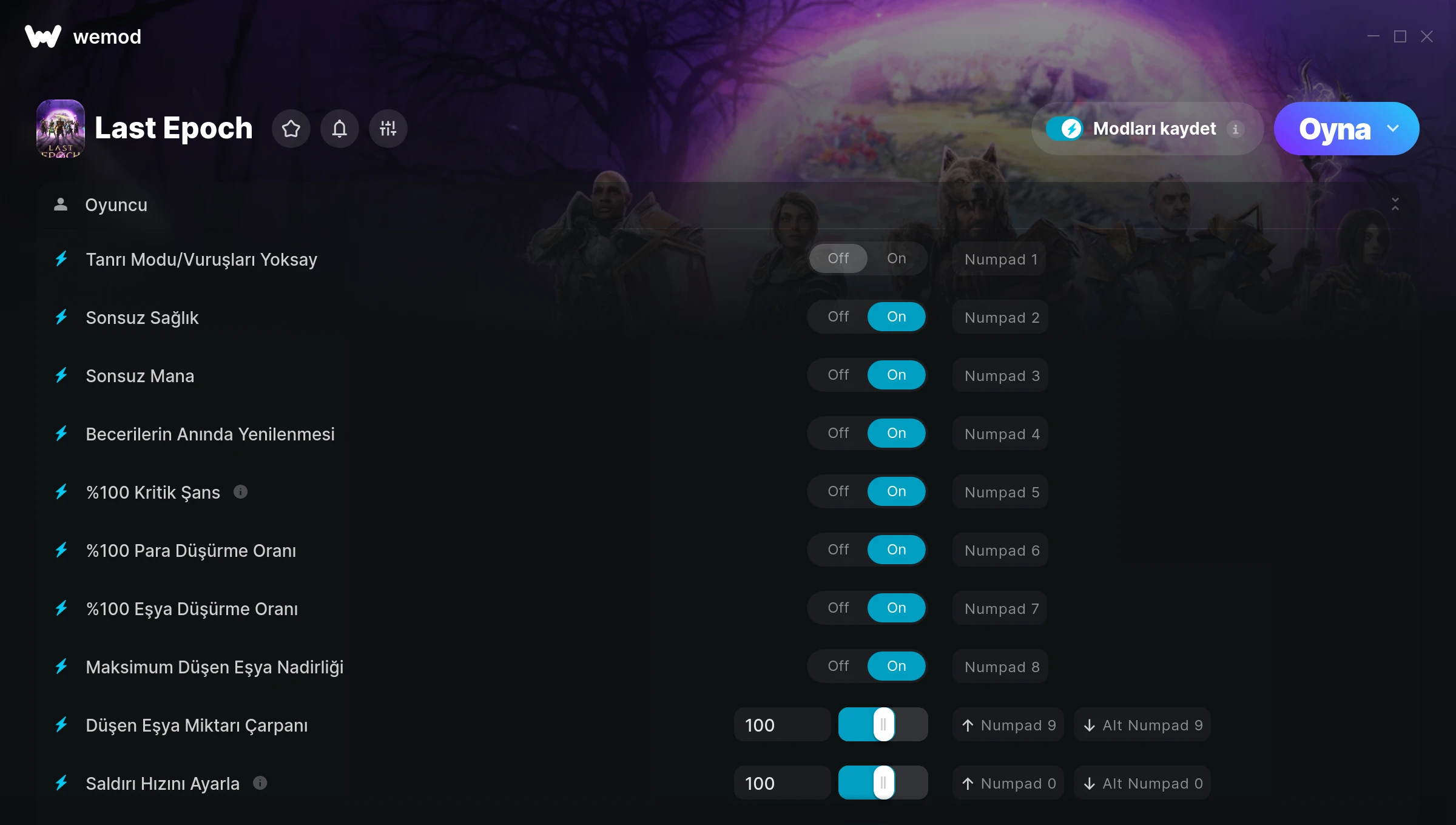The height and width of the screenshot is (825, 1456).
Task: Click the WeMod logo icon
Action: [x=43, y=36]
